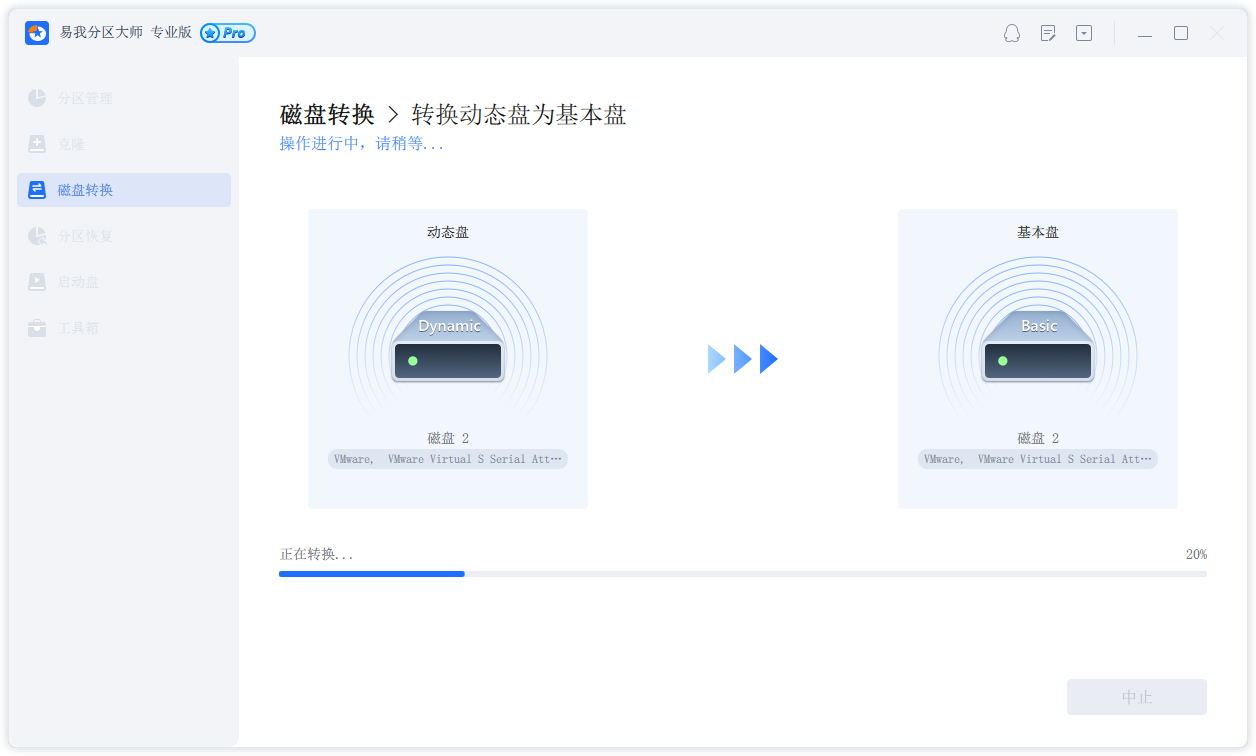Click the VMware label under 基本盘
The width and height of the screenshot is (1256, 756).
[1038, 459]
